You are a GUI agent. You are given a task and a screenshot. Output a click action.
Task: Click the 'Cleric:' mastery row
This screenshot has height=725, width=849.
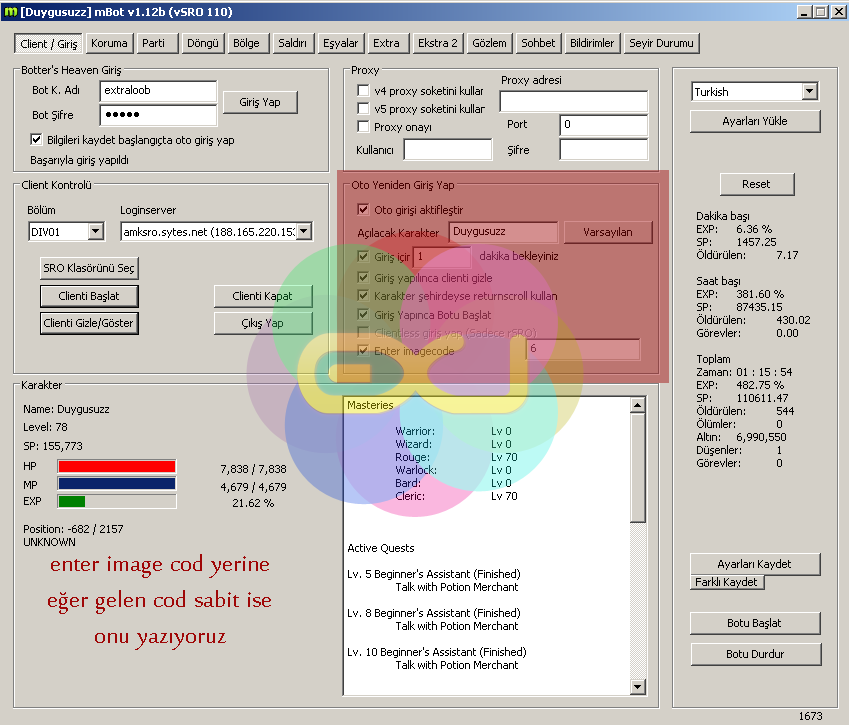click(456, 496)
